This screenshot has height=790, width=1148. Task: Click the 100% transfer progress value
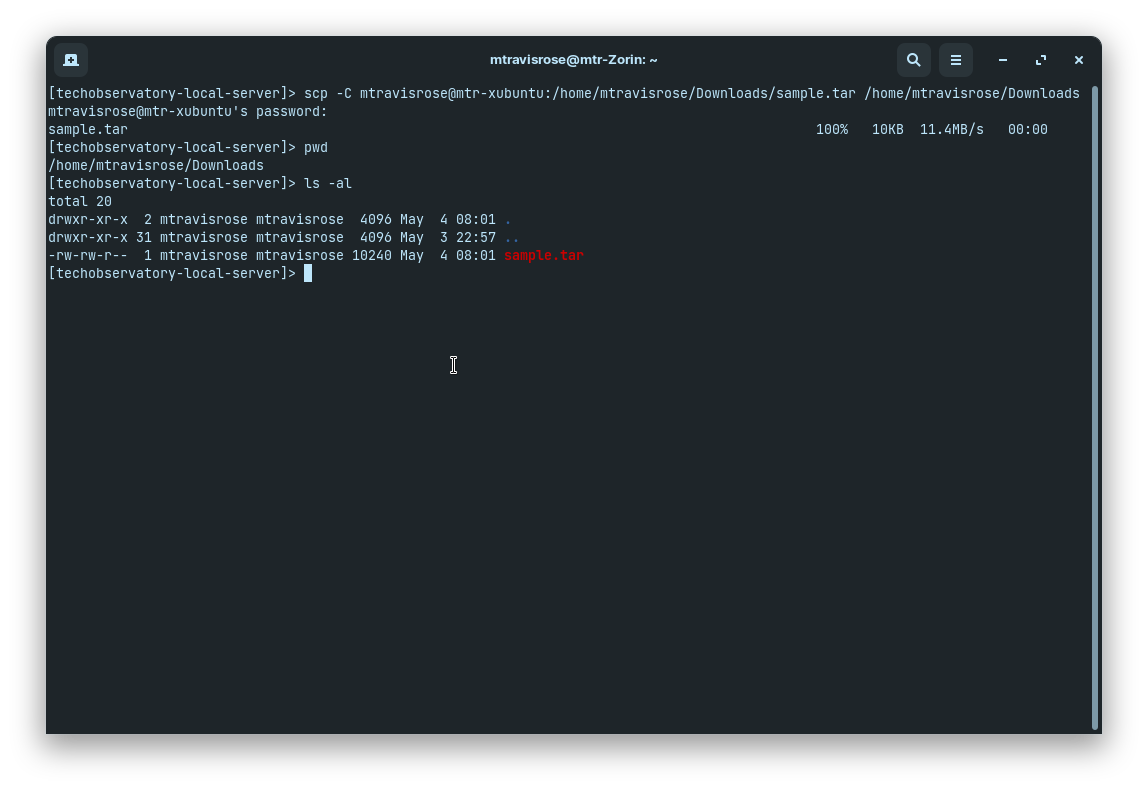(x=831, y=130)
